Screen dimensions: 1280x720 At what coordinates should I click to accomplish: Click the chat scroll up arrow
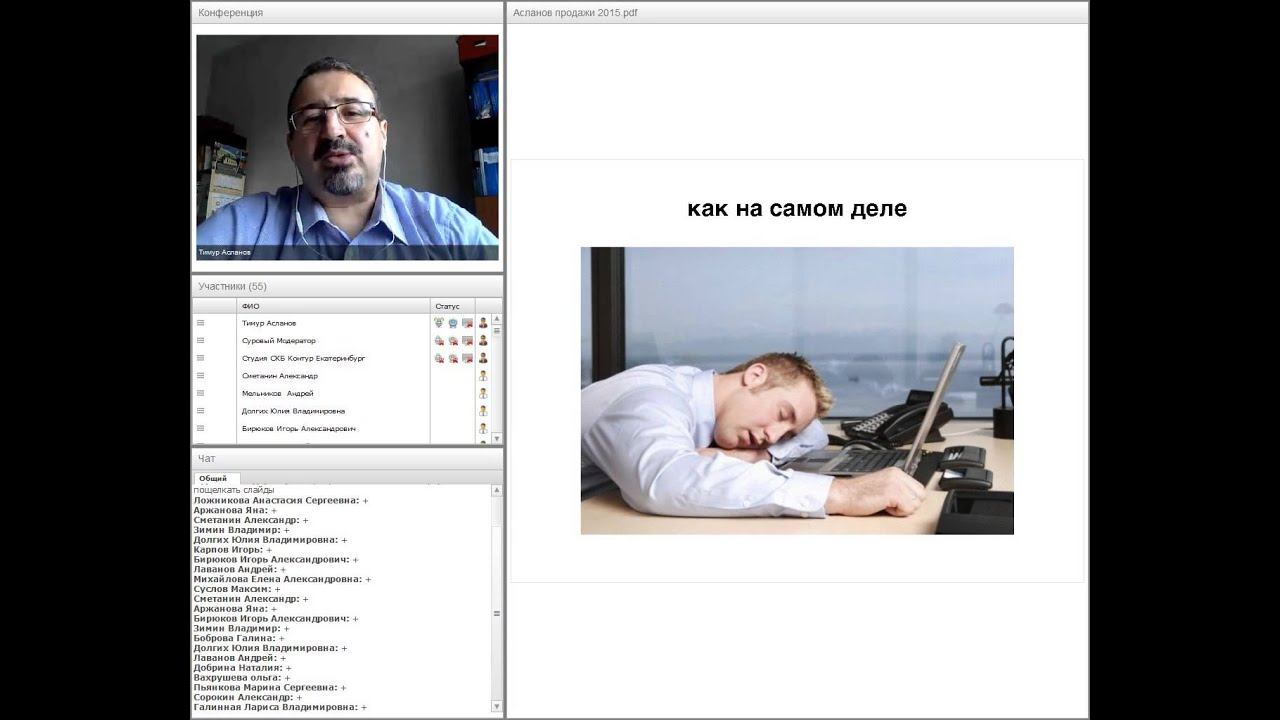(x=497, y=491)
